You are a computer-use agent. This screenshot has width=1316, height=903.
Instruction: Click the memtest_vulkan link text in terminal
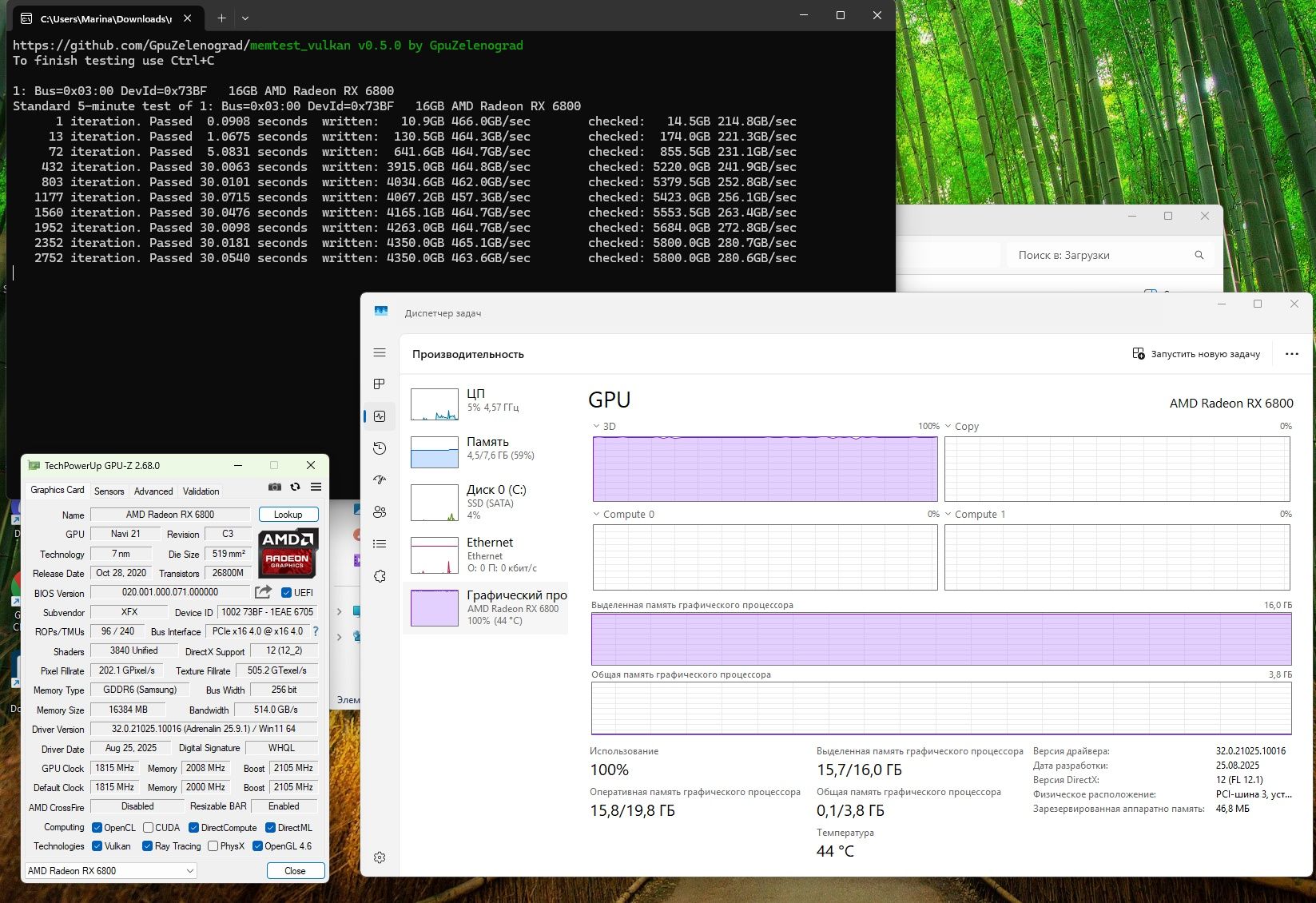pos(300,46)
